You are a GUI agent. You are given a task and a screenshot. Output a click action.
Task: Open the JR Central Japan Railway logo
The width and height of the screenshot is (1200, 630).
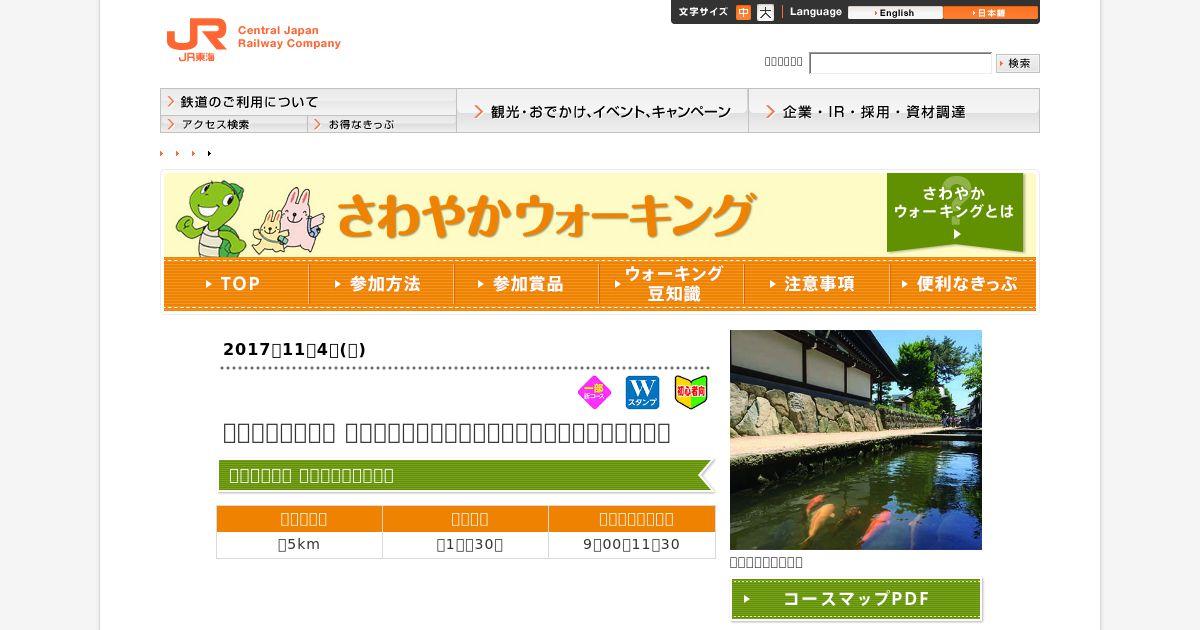(x=253, y=40)
